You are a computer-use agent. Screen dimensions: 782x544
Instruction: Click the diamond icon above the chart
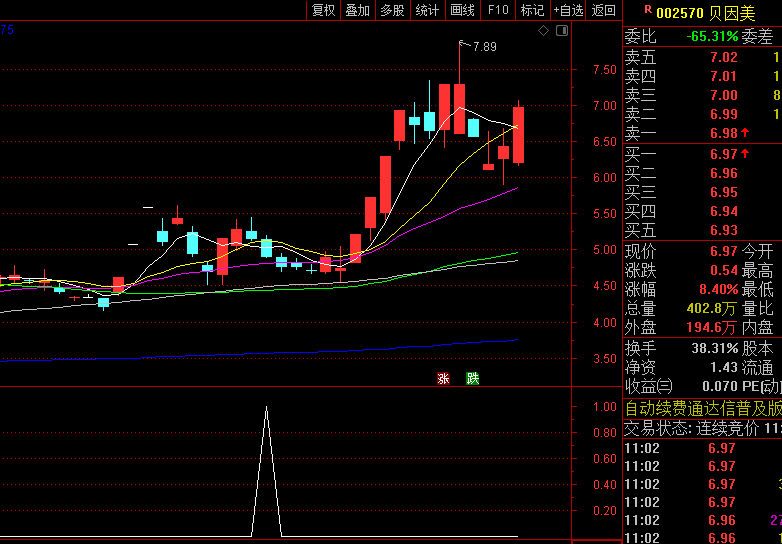pos(543,31)
